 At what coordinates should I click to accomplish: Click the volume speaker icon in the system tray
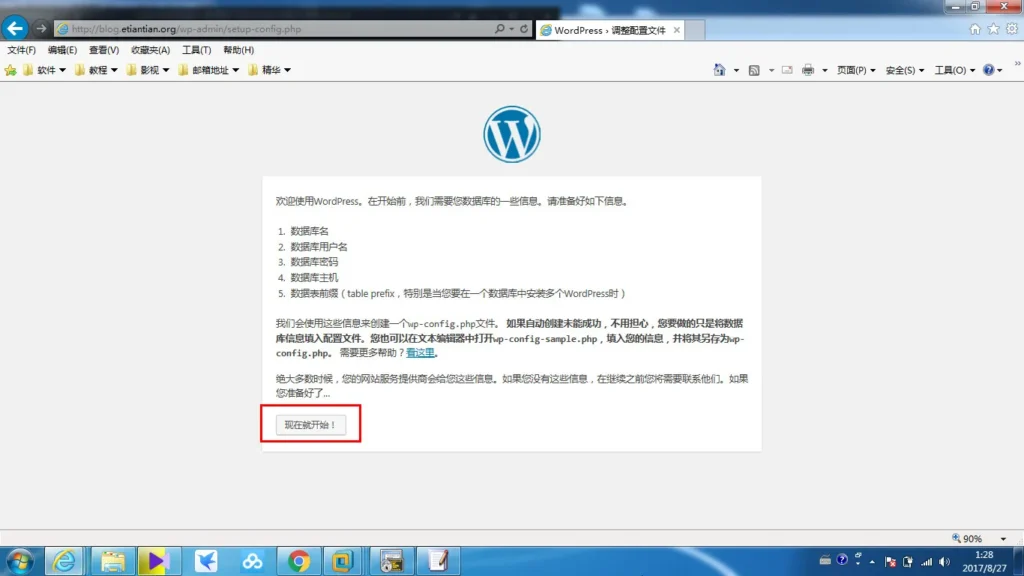(943, 560)
